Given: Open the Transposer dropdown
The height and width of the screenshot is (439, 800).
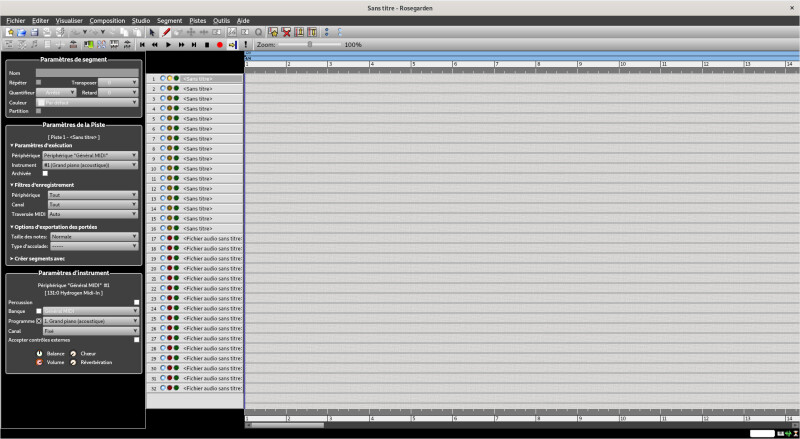Looking at the screenshot, I should pos(118,82).
